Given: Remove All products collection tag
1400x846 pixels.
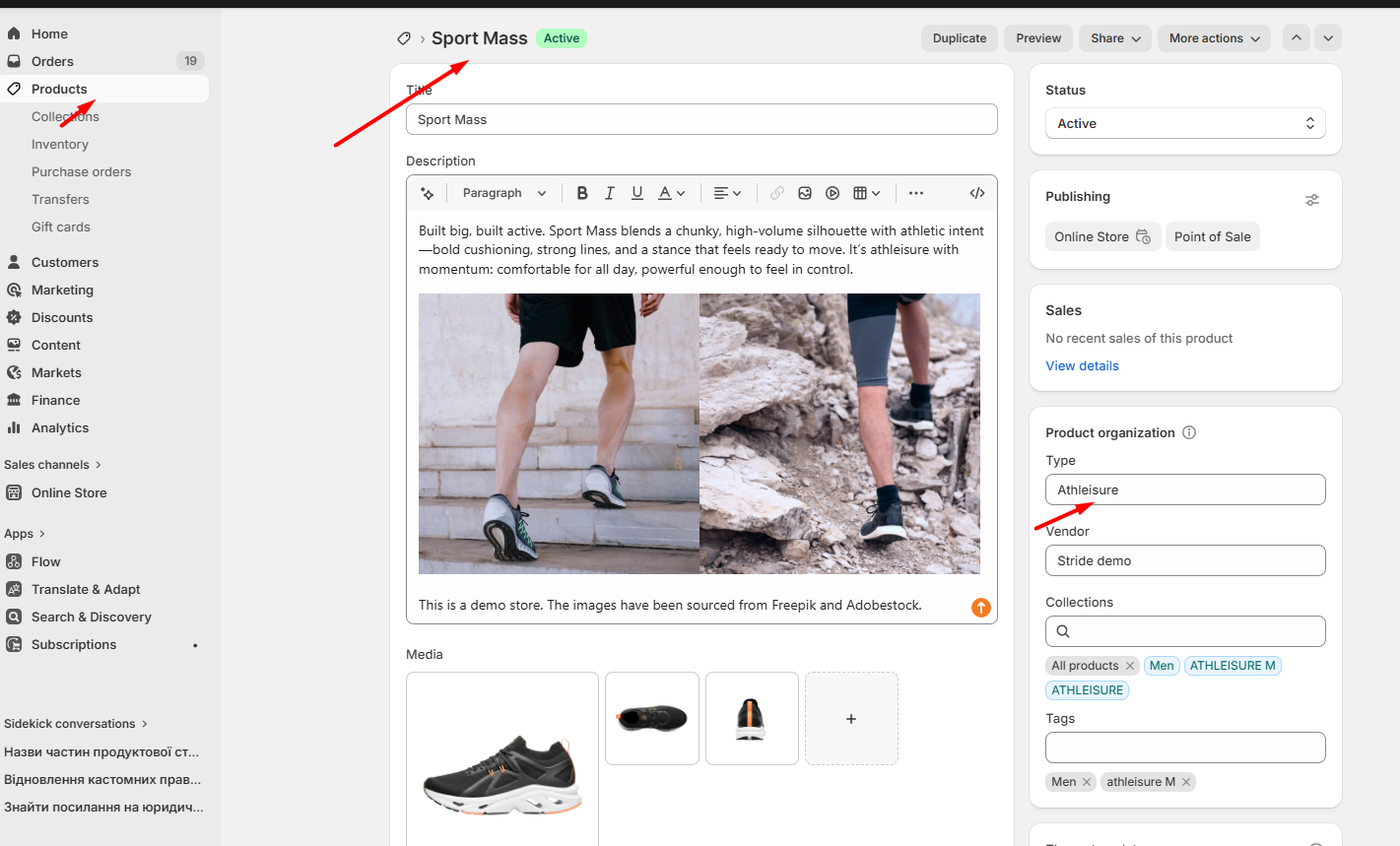Looking at the screenshot, I should 1130,666.
